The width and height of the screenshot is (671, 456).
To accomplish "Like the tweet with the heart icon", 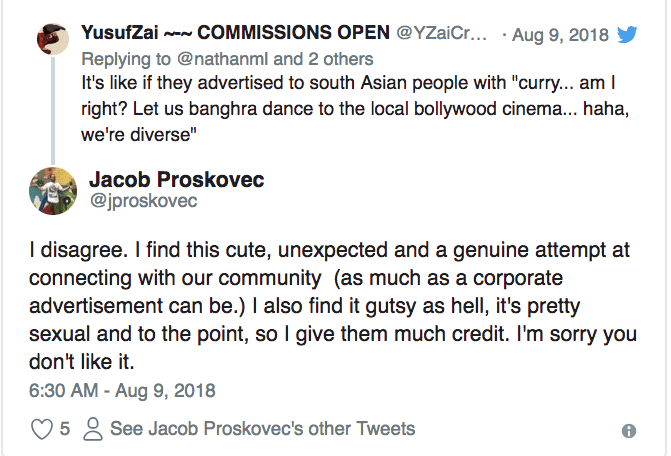I will tap(42, 429).
